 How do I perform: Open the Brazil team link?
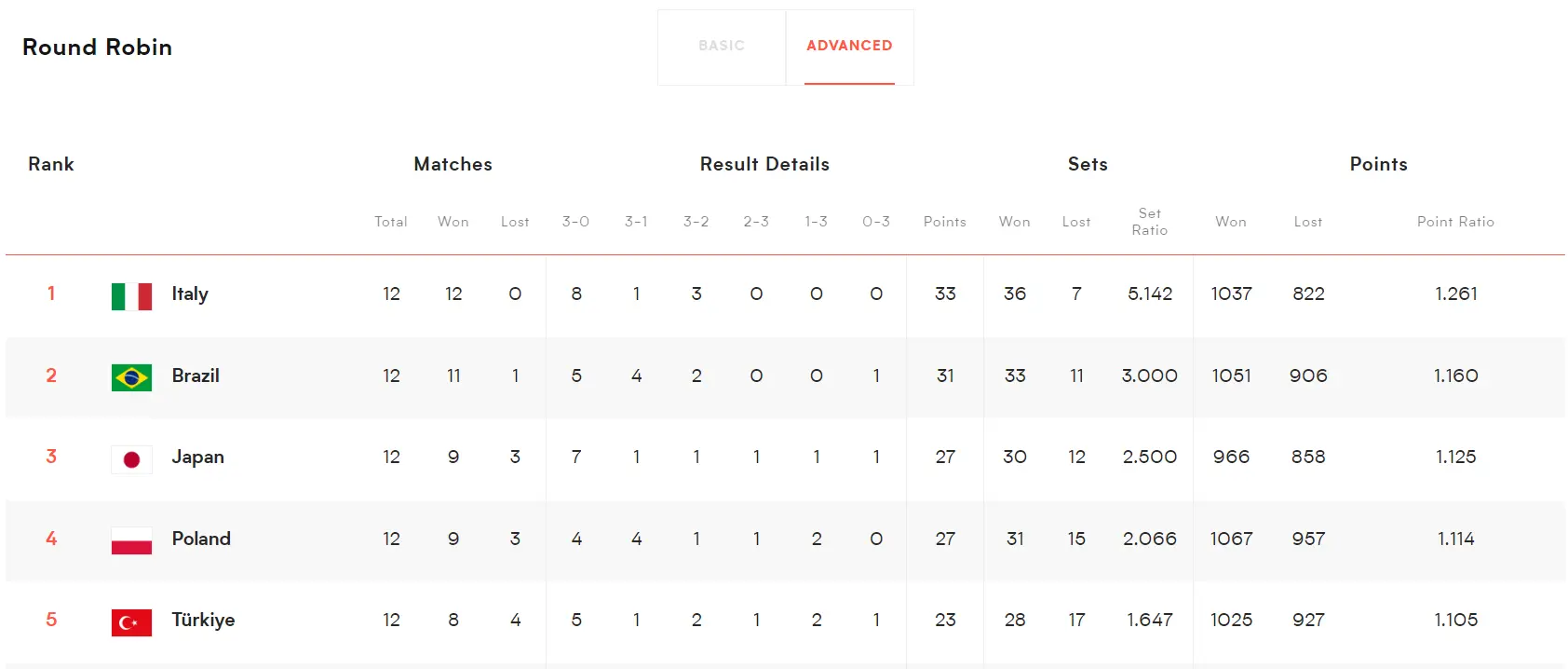(196, 375)
